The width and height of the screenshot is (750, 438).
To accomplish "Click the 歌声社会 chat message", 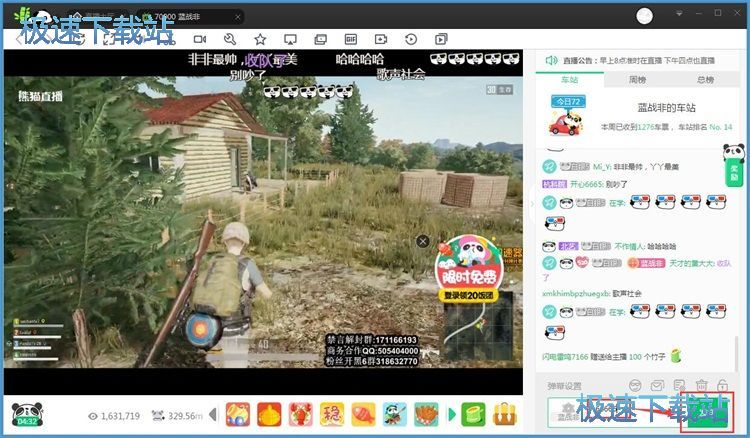I will click(627, 294).
